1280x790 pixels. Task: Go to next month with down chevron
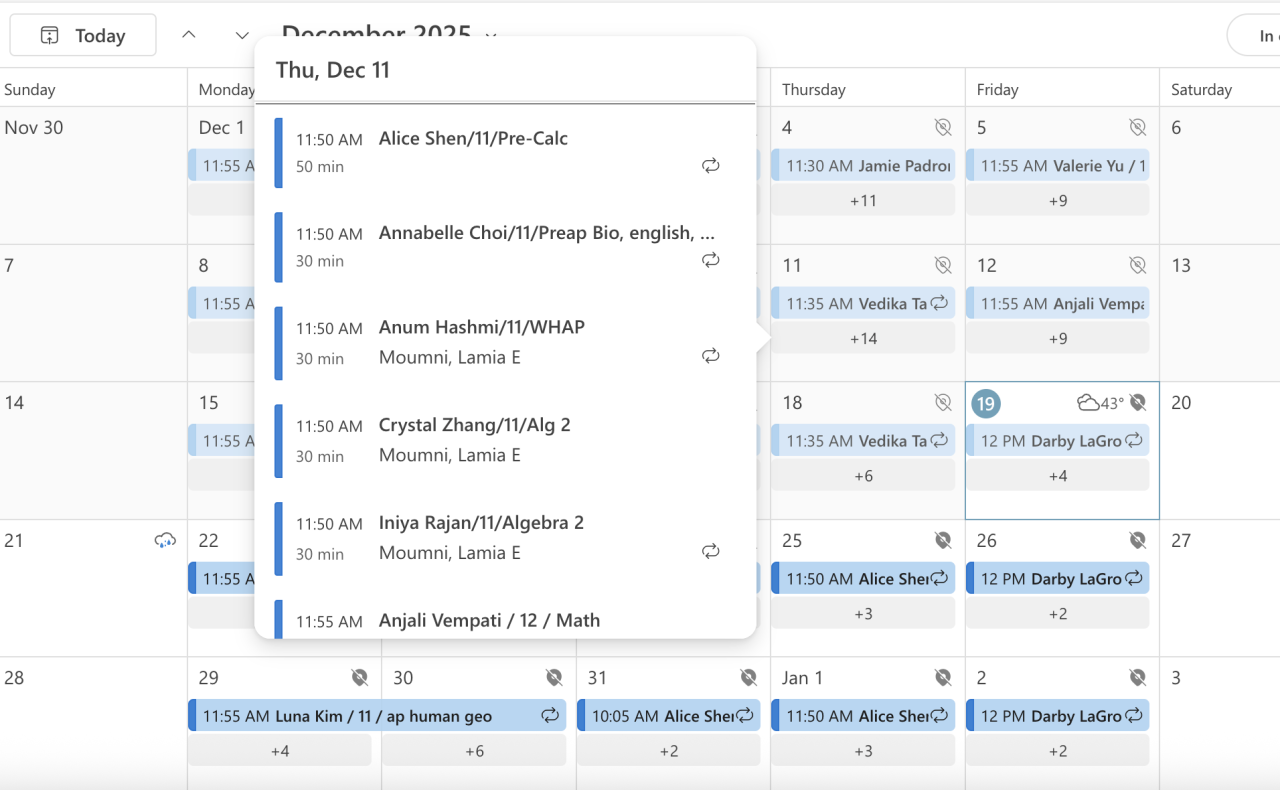[242, 35]
